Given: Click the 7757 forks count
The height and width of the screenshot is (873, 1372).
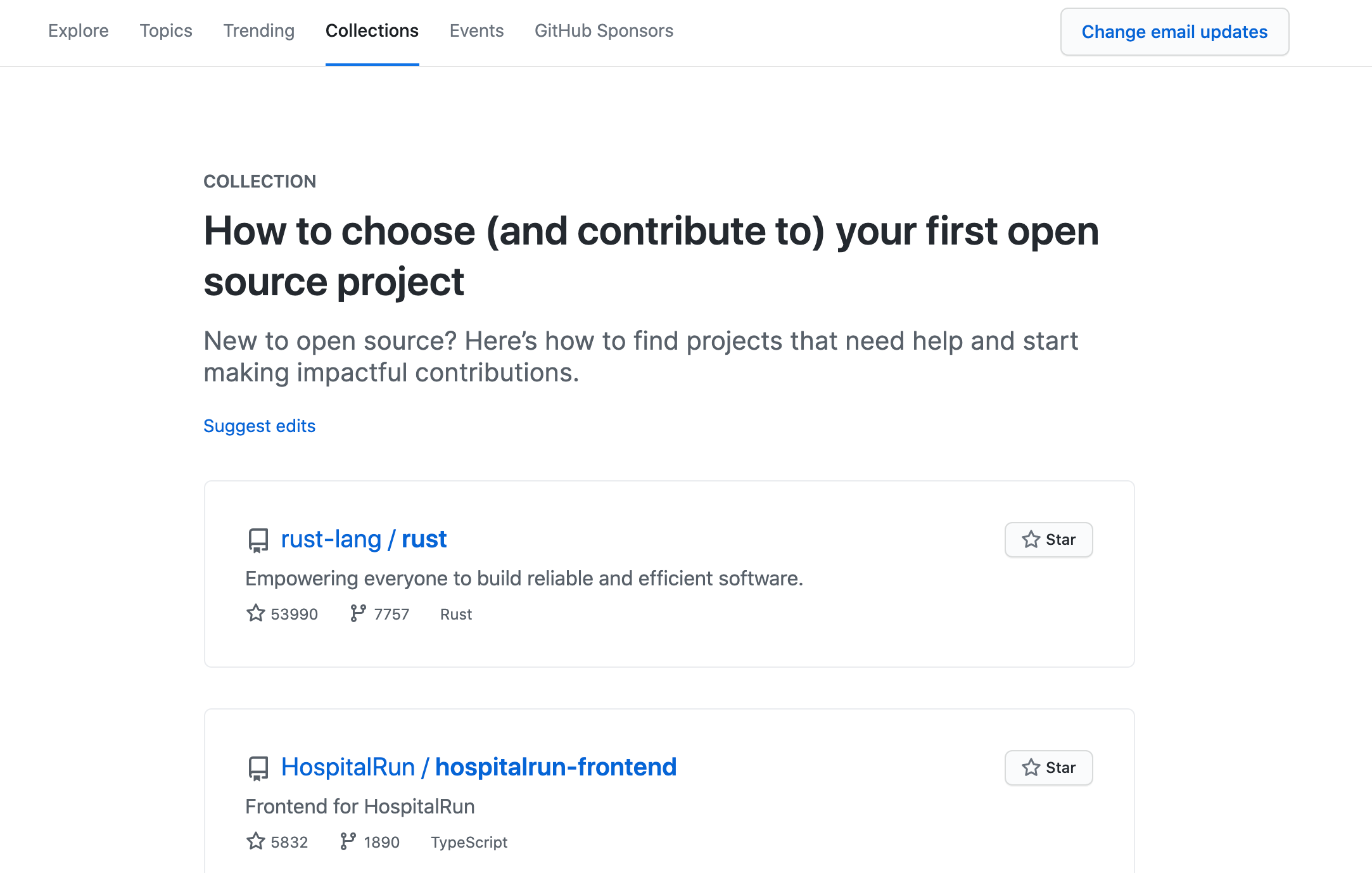Looking at the screenshot, I should point(391,614).
